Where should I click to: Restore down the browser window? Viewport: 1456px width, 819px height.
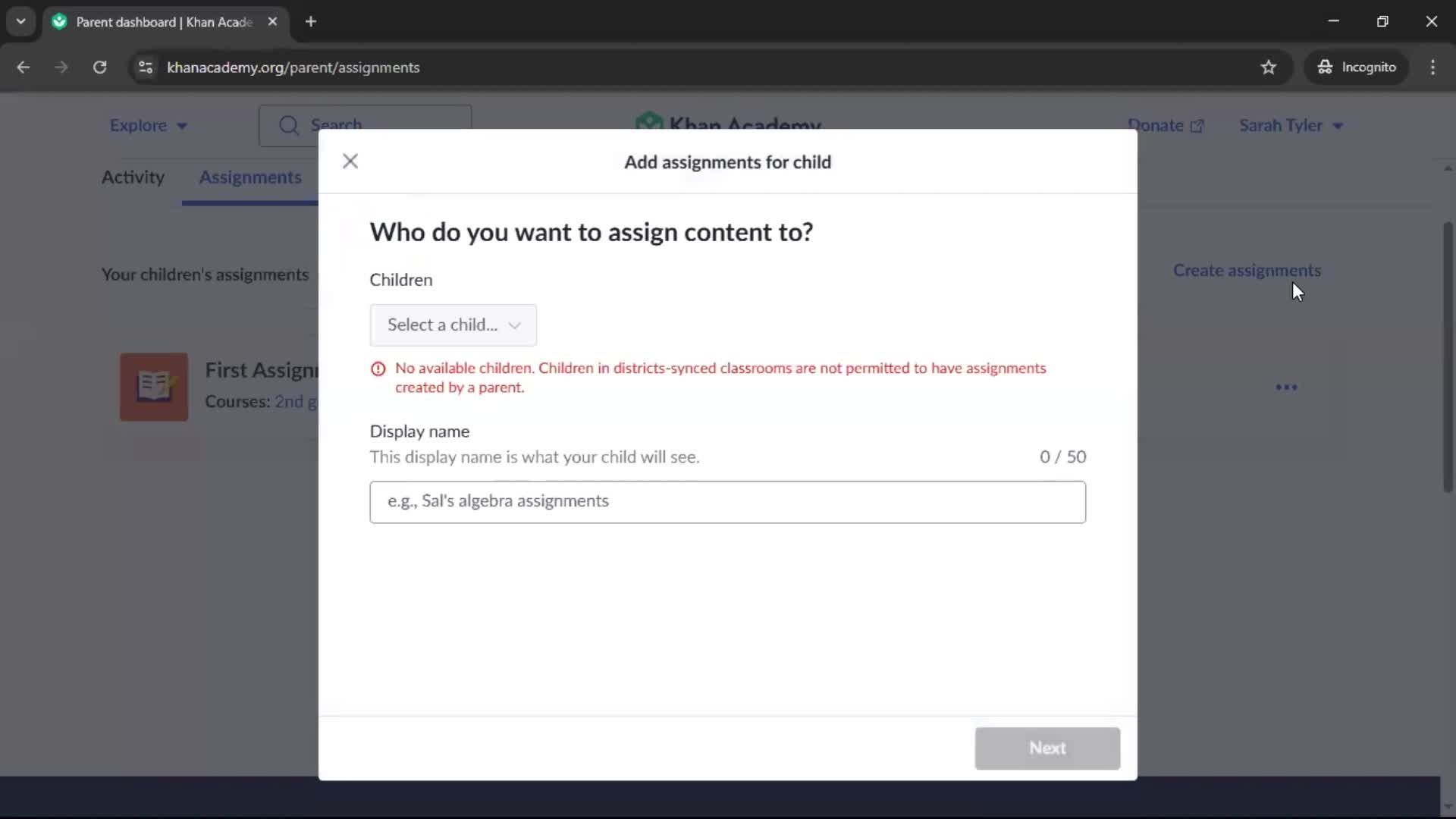coord(1382,21)
